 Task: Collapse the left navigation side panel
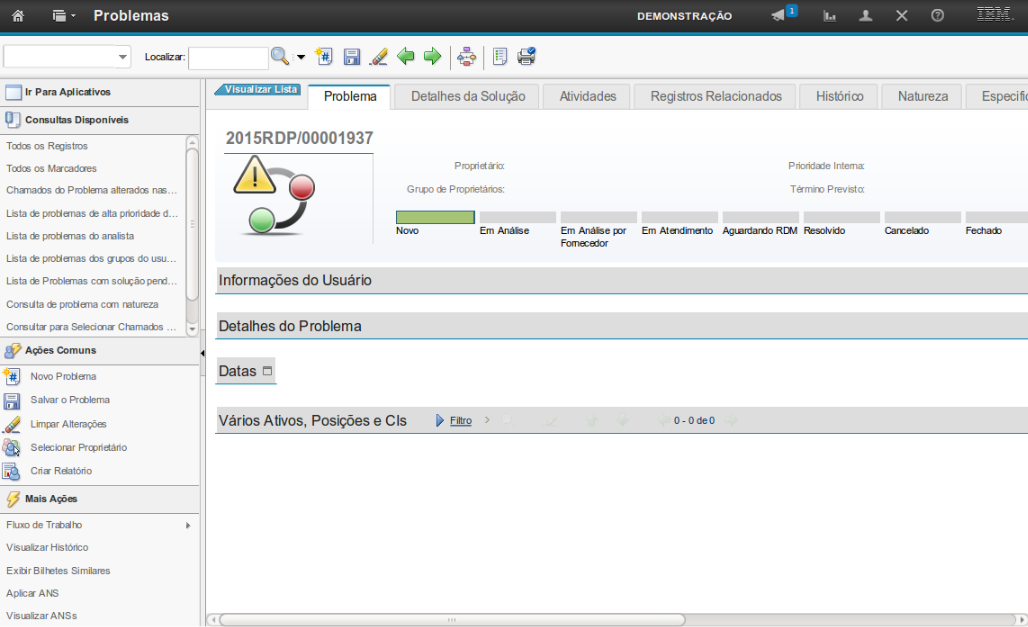[202, 353]
